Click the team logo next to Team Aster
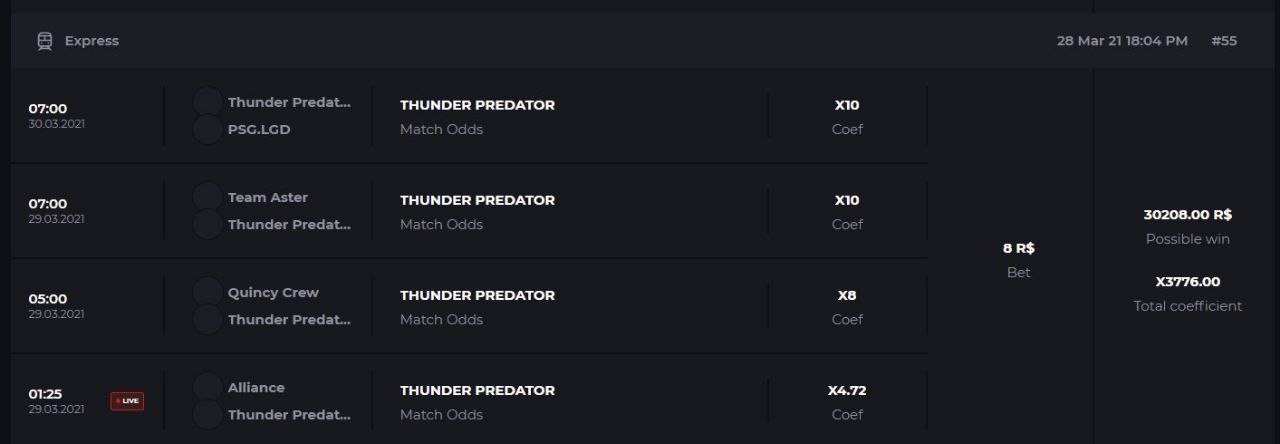This screenshot has width=1280, height=444. coord(208,197)
